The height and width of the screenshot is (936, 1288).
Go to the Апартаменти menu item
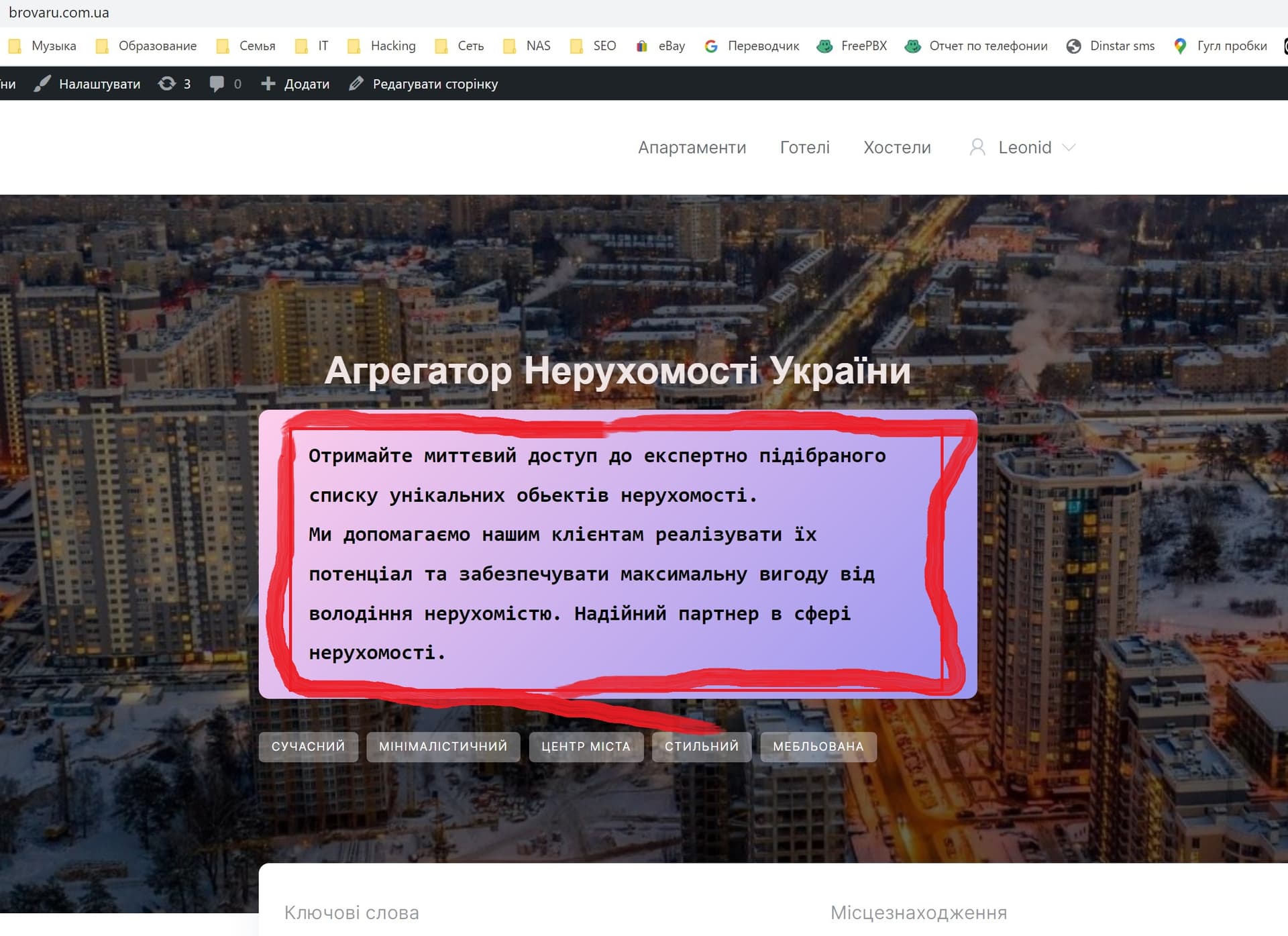692,148
